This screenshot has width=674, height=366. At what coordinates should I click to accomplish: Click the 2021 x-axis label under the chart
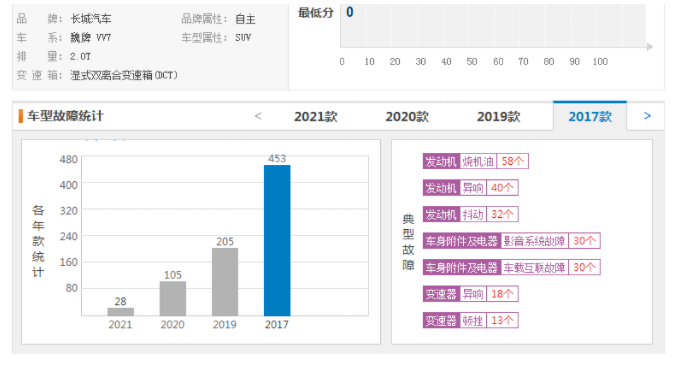click(x=120, y=325)
